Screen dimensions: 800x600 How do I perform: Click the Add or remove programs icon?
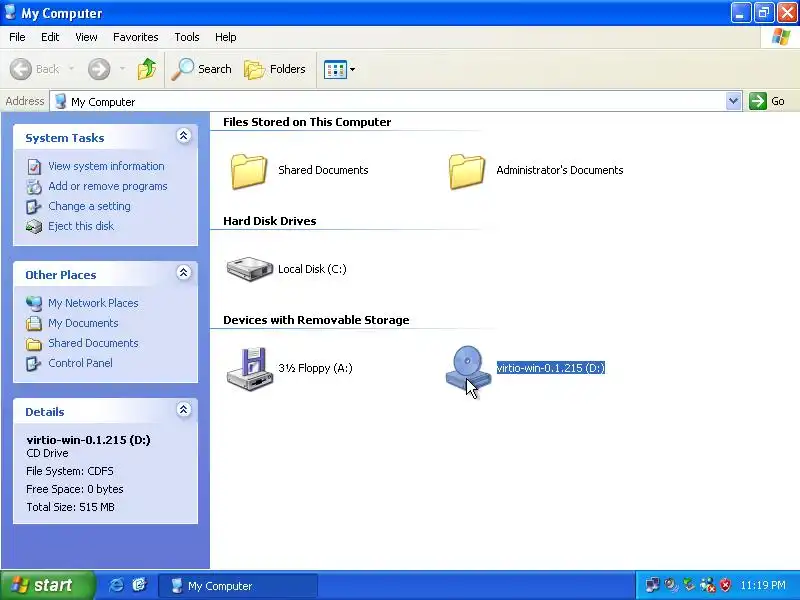[34, 187]
